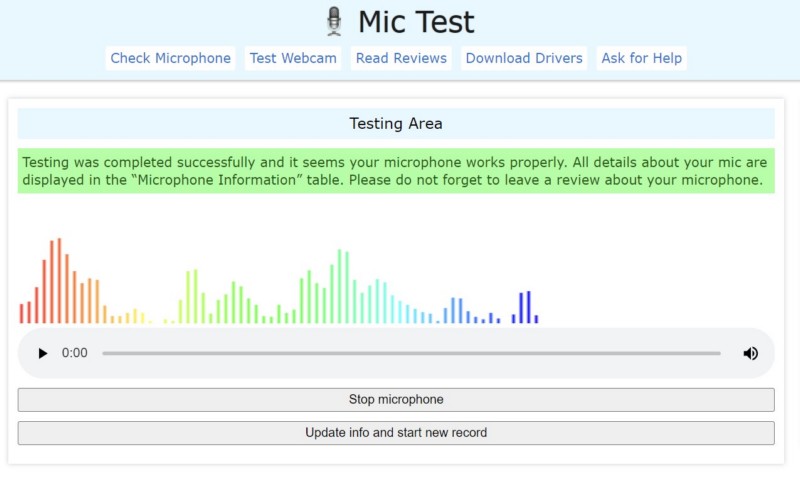Click the 0:00 playback time display
Image resolution: width=800 pixels, height=486 pixels.
coord(75,353)
